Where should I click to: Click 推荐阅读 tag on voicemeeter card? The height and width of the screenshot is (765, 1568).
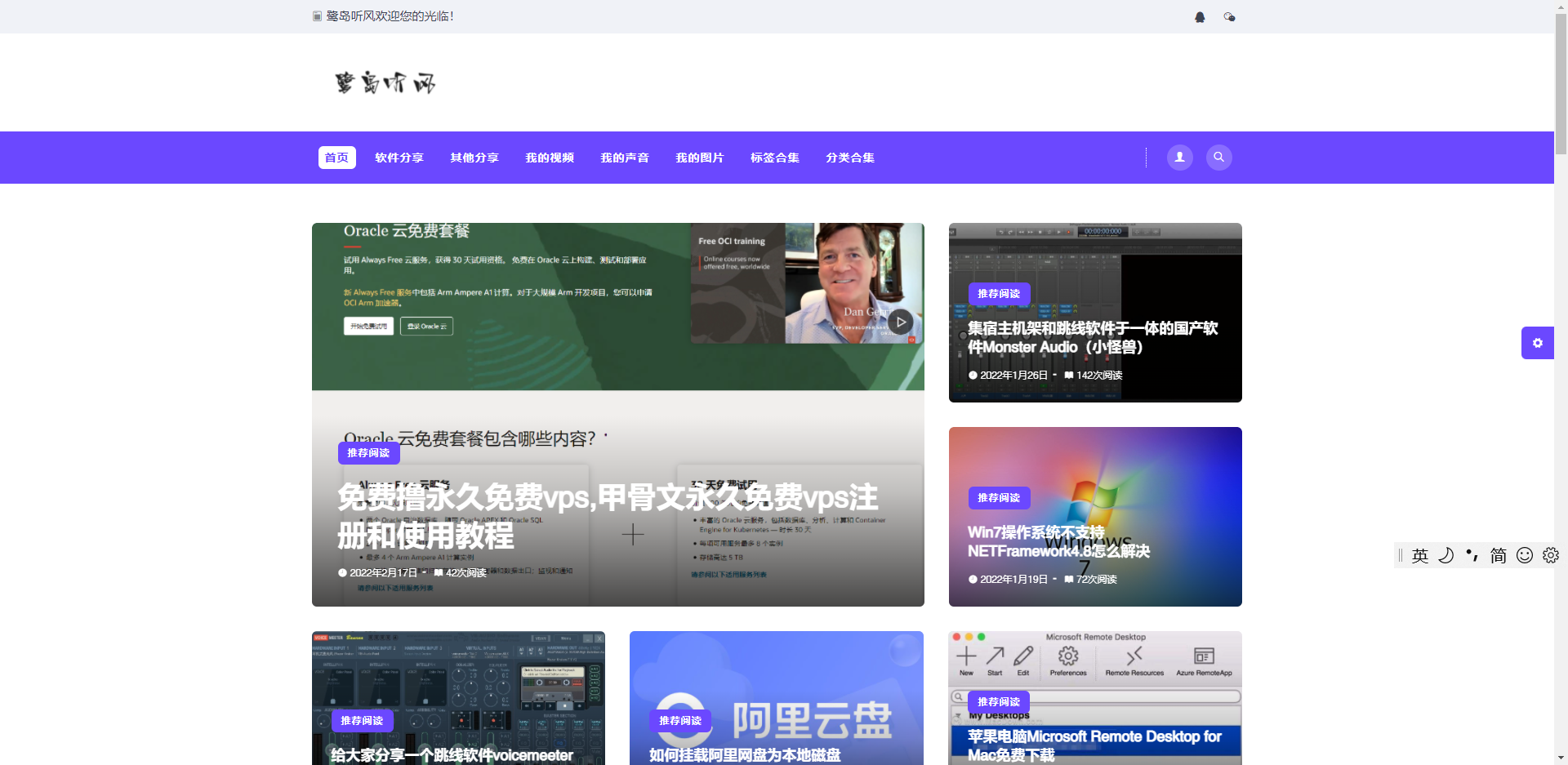(362, 721)
